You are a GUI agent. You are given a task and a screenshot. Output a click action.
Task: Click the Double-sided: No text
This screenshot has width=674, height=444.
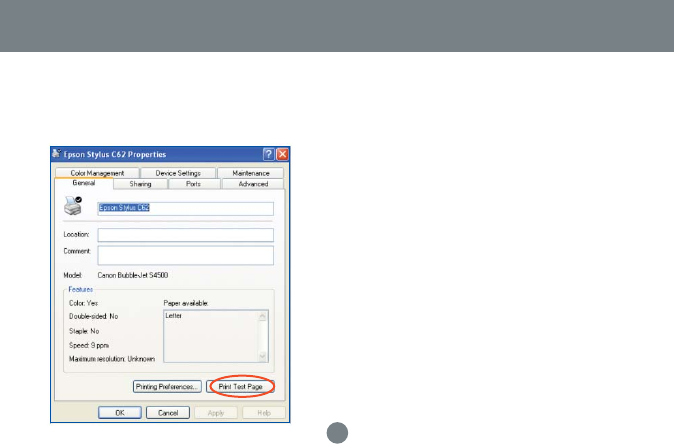(x=93, y=316)
